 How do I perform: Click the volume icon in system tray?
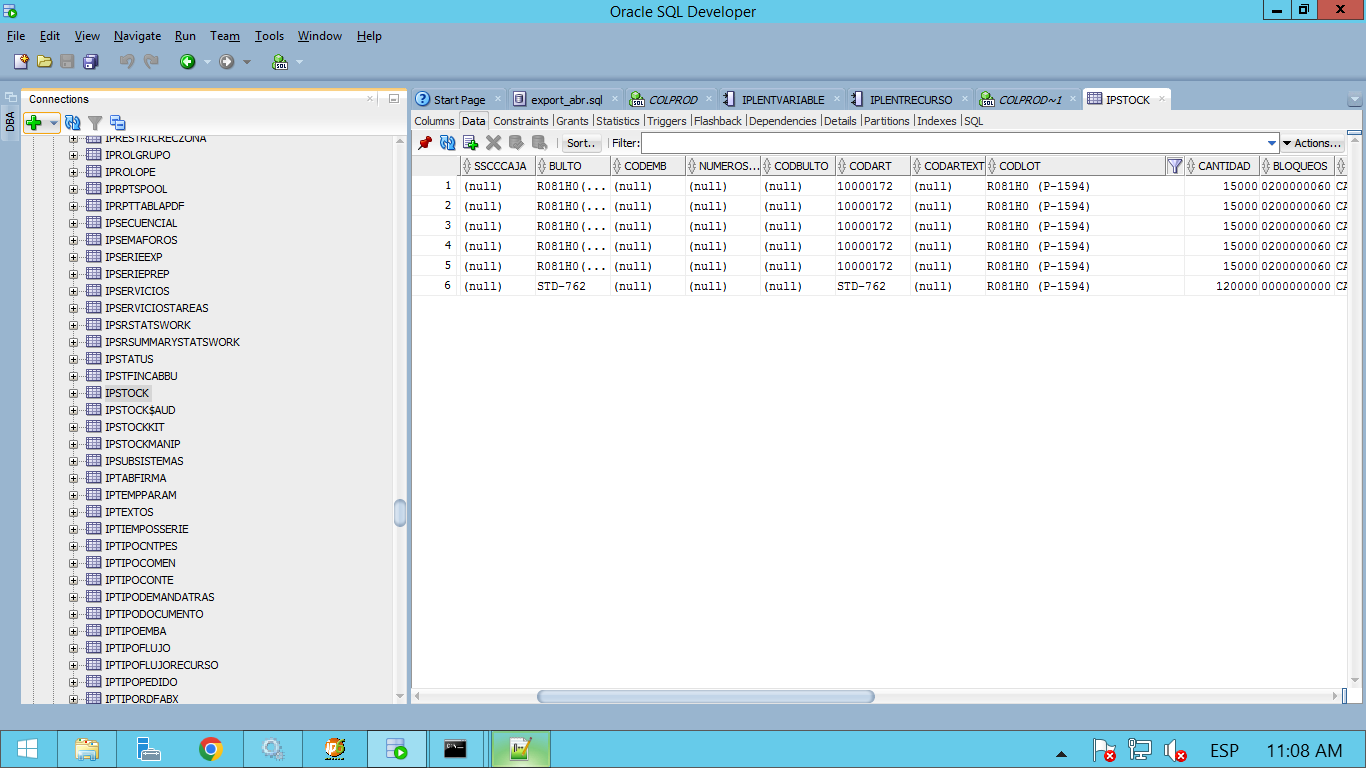(x=1176, y=750)
